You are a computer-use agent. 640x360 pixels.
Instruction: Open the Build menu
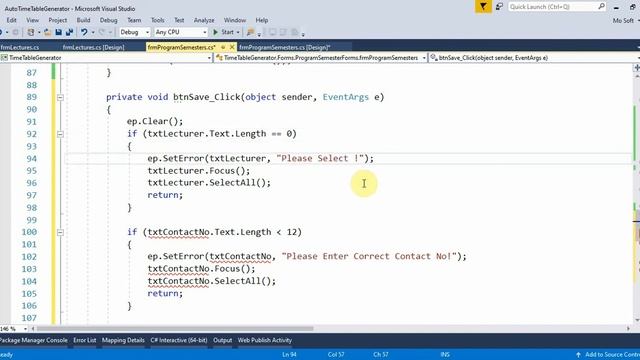click(x=83, y=20)
